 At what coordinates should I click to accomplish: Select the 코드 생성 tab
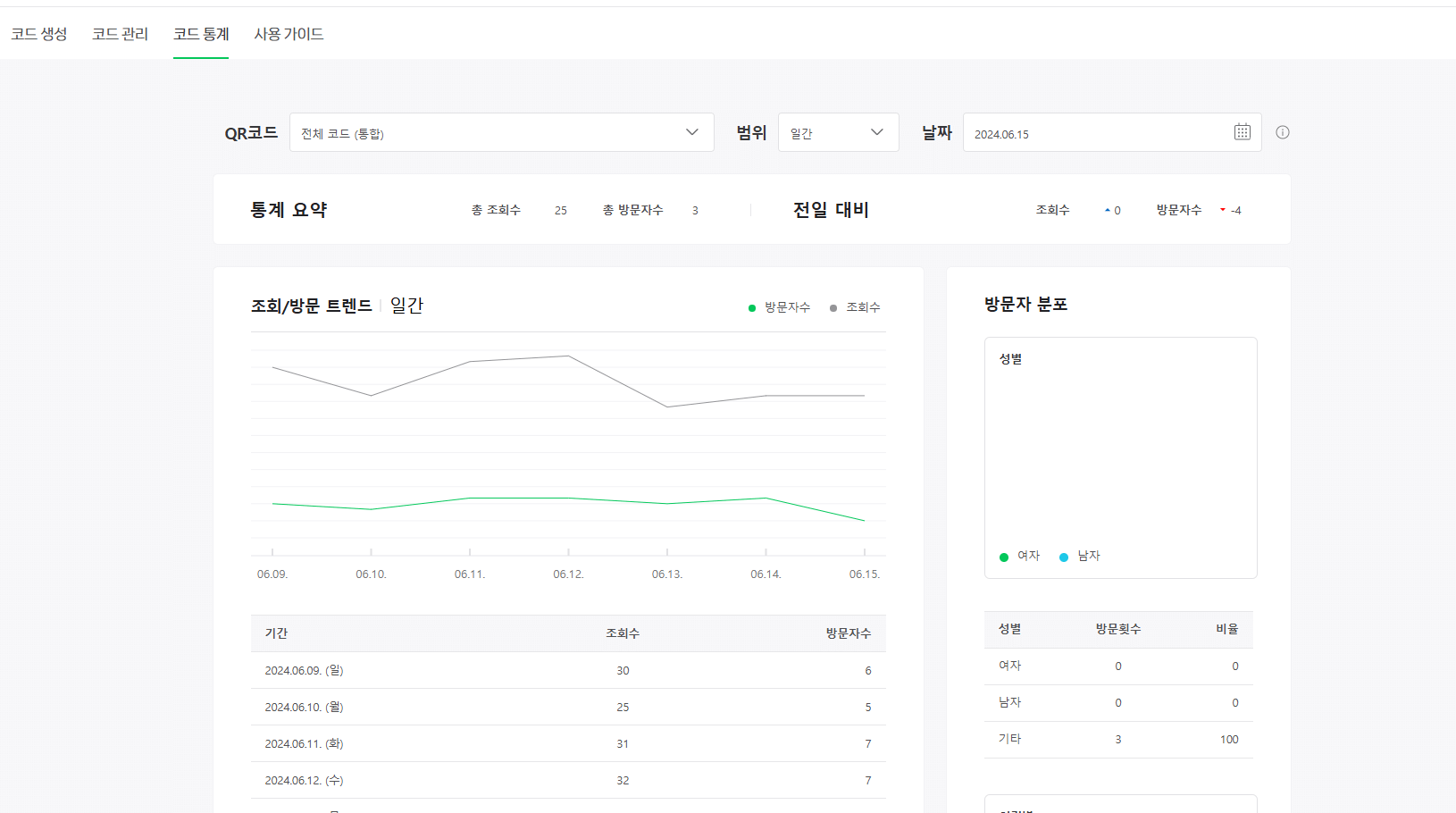pos(39,34)
